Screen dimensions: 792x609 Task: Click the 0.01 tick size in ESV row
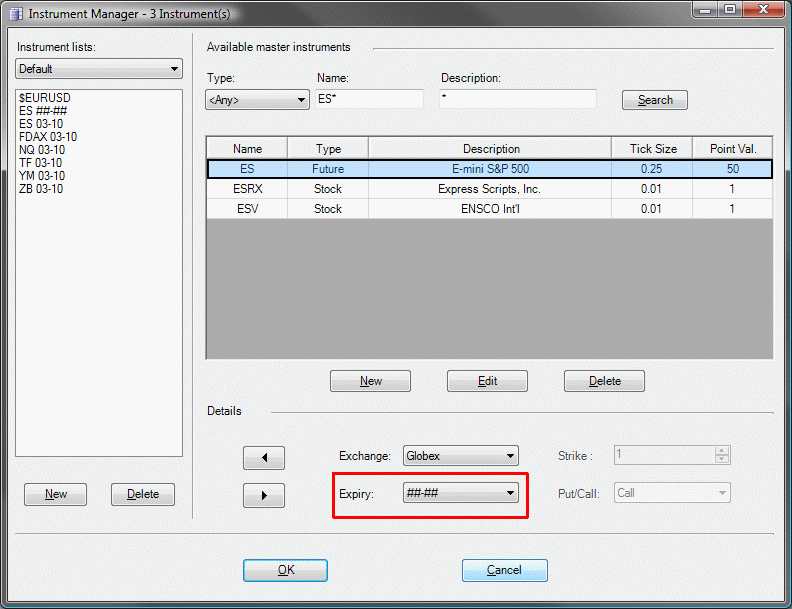tap(652, 209)
